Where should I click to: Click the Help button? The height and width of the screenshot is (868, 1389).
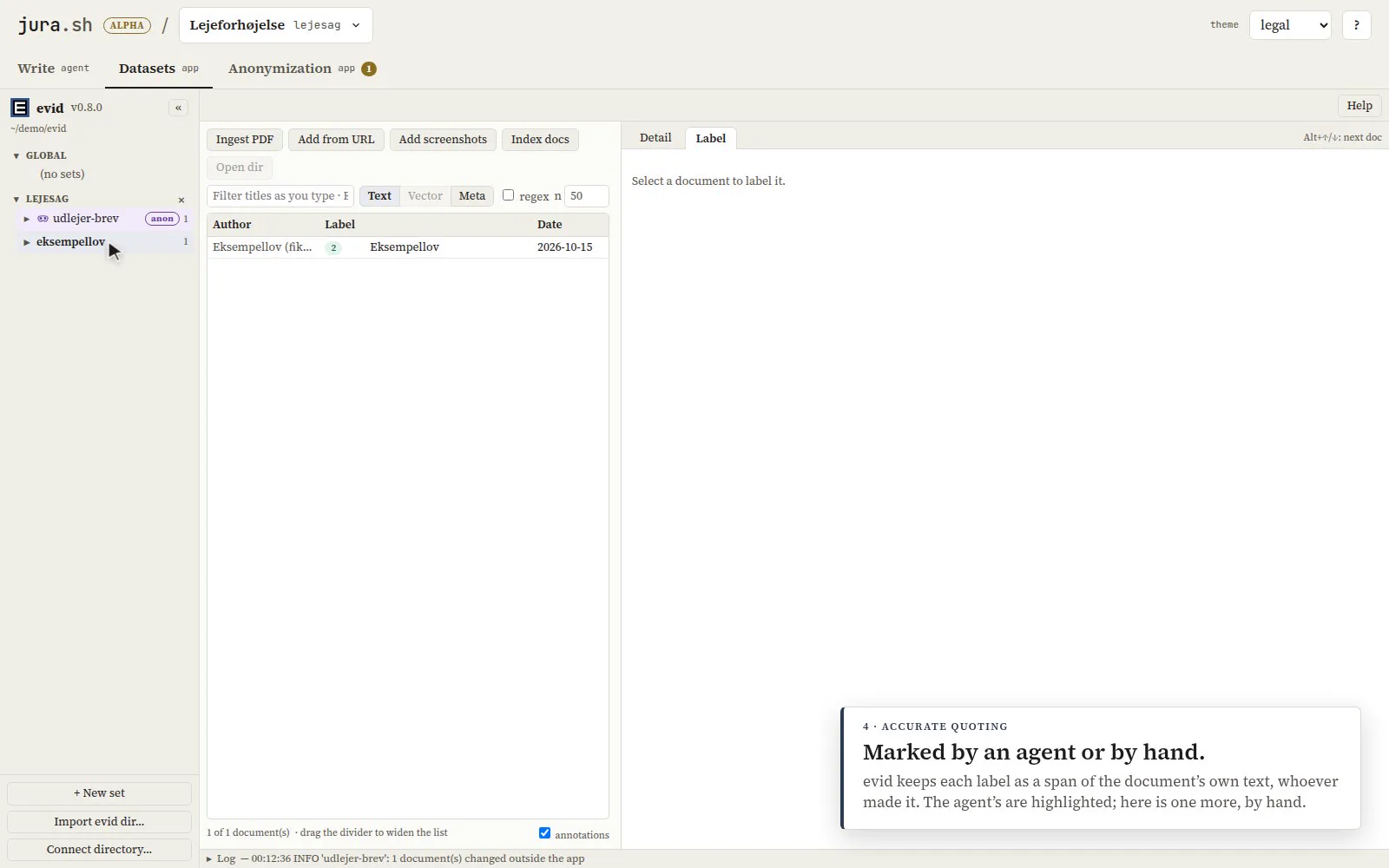pos(1359,106)
